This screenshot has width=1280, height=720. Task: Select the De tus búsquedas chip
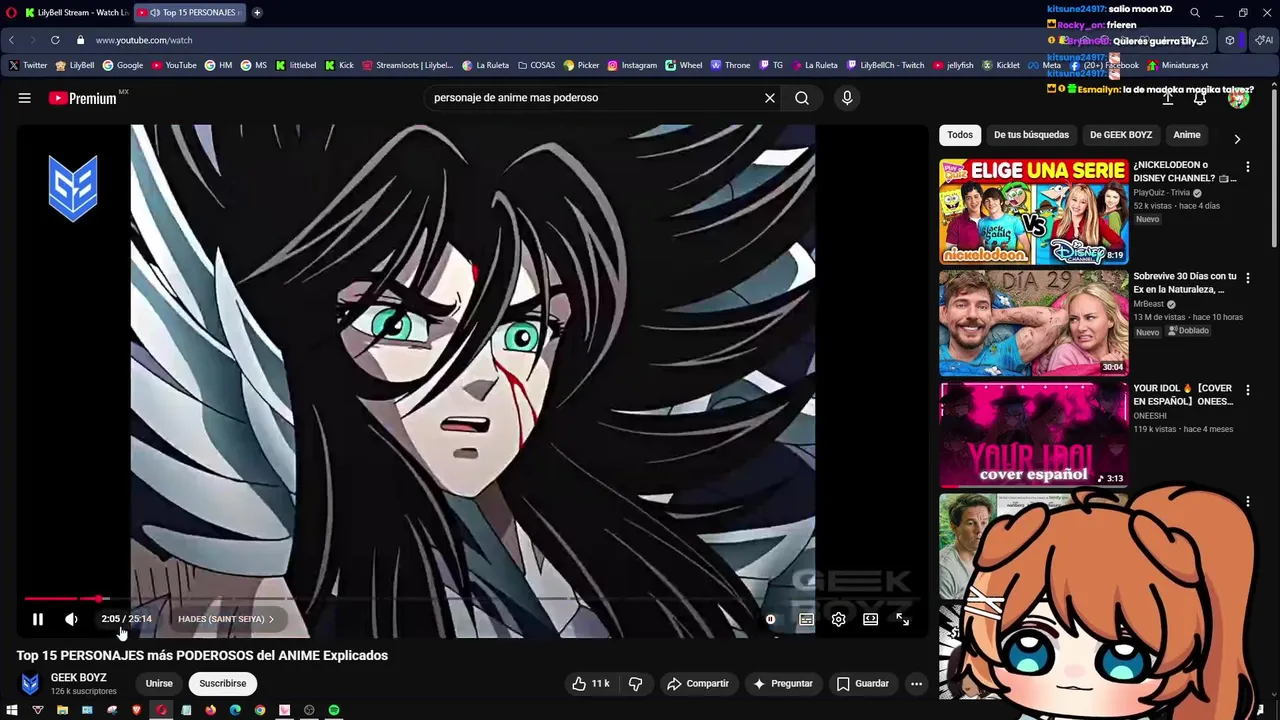click(1031, 135)
